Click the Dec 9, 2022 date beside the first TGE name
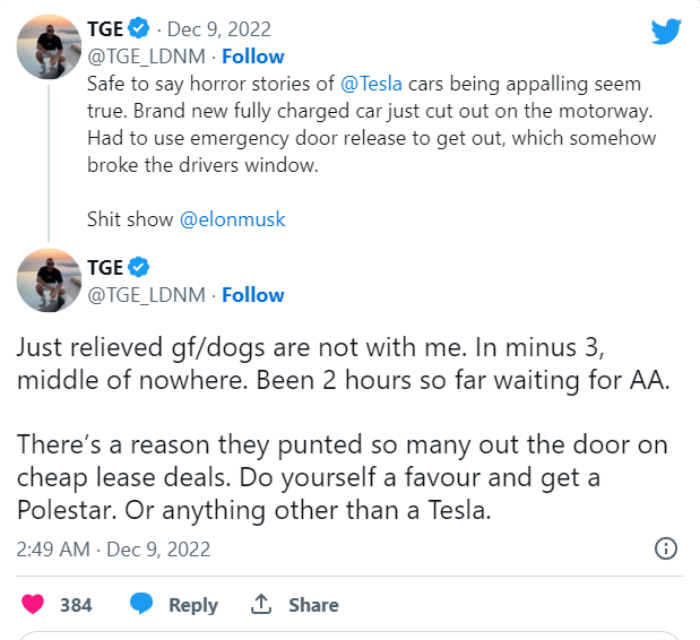This screenshot has height=640, width=700. (x=219, y=29)
